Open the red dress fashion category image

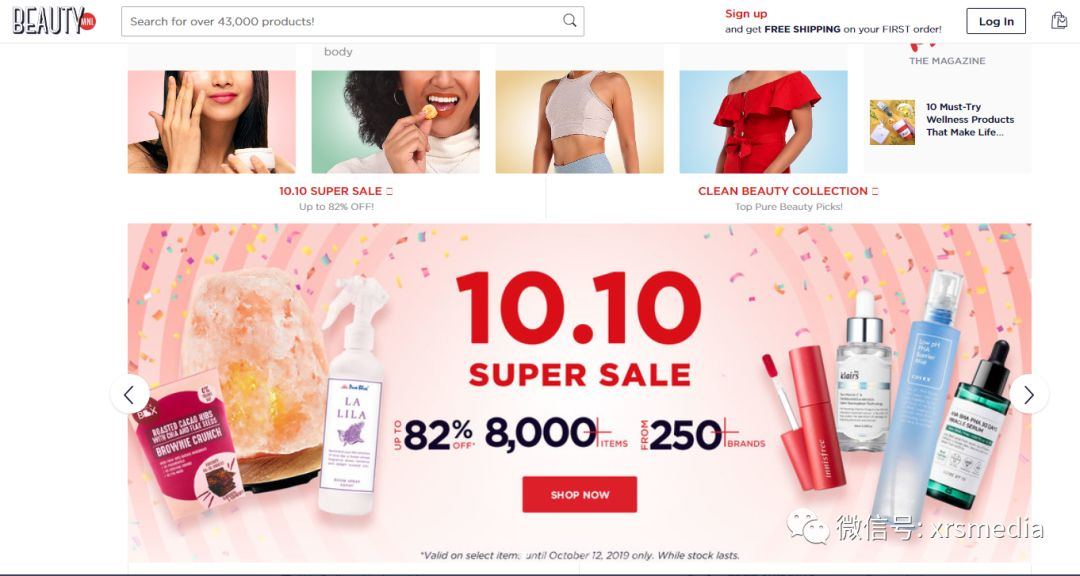click(763, 122)
